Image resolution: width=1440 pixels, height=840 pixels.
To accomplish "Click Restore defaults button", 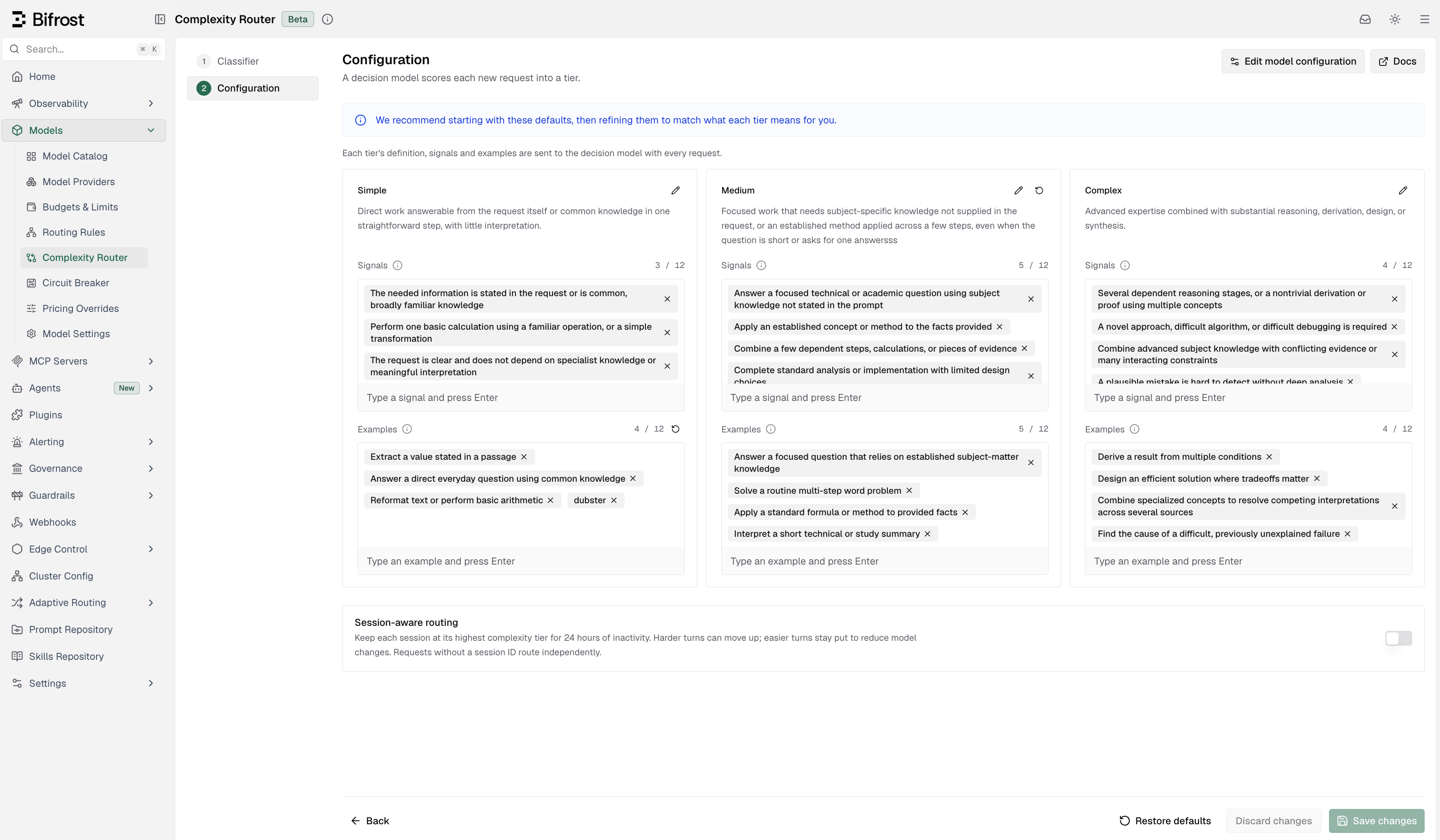I will point(1165,821).
